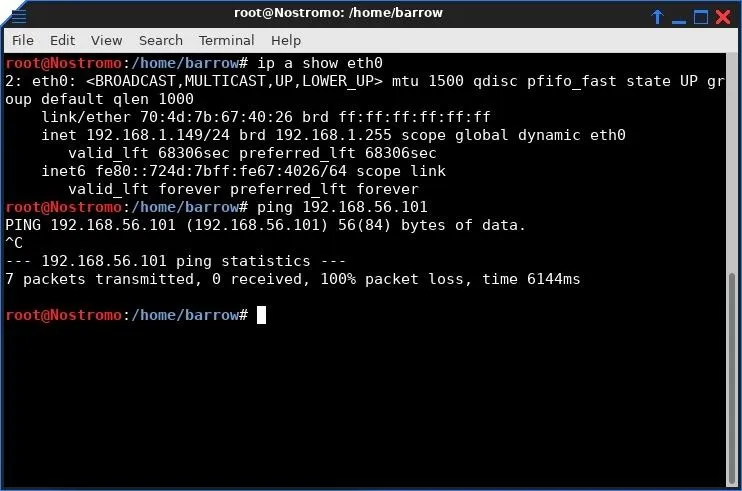Open the View menu
Screen dimensions: 742x491
[106, 41]
